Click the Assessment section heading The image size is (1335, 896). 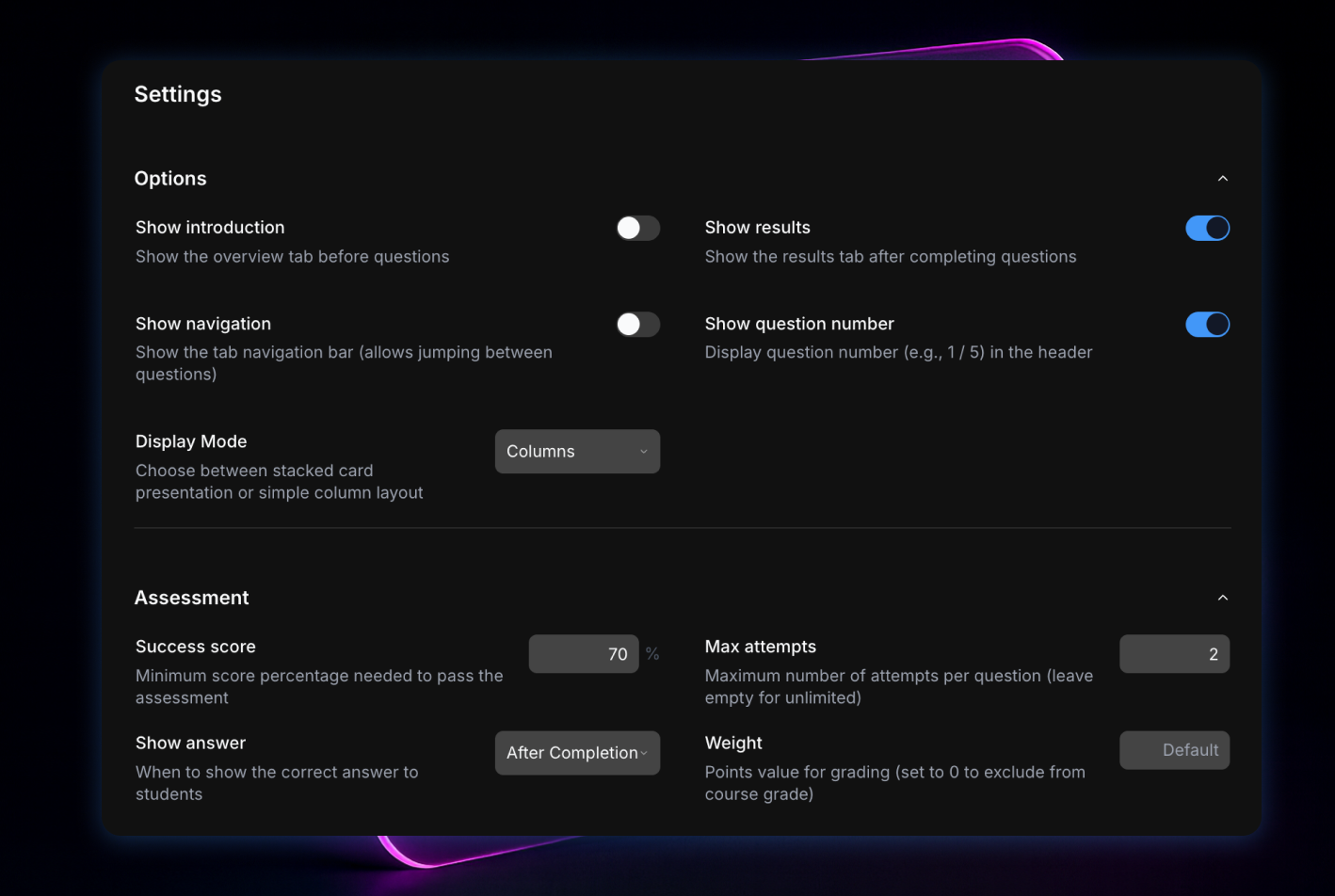192,598
